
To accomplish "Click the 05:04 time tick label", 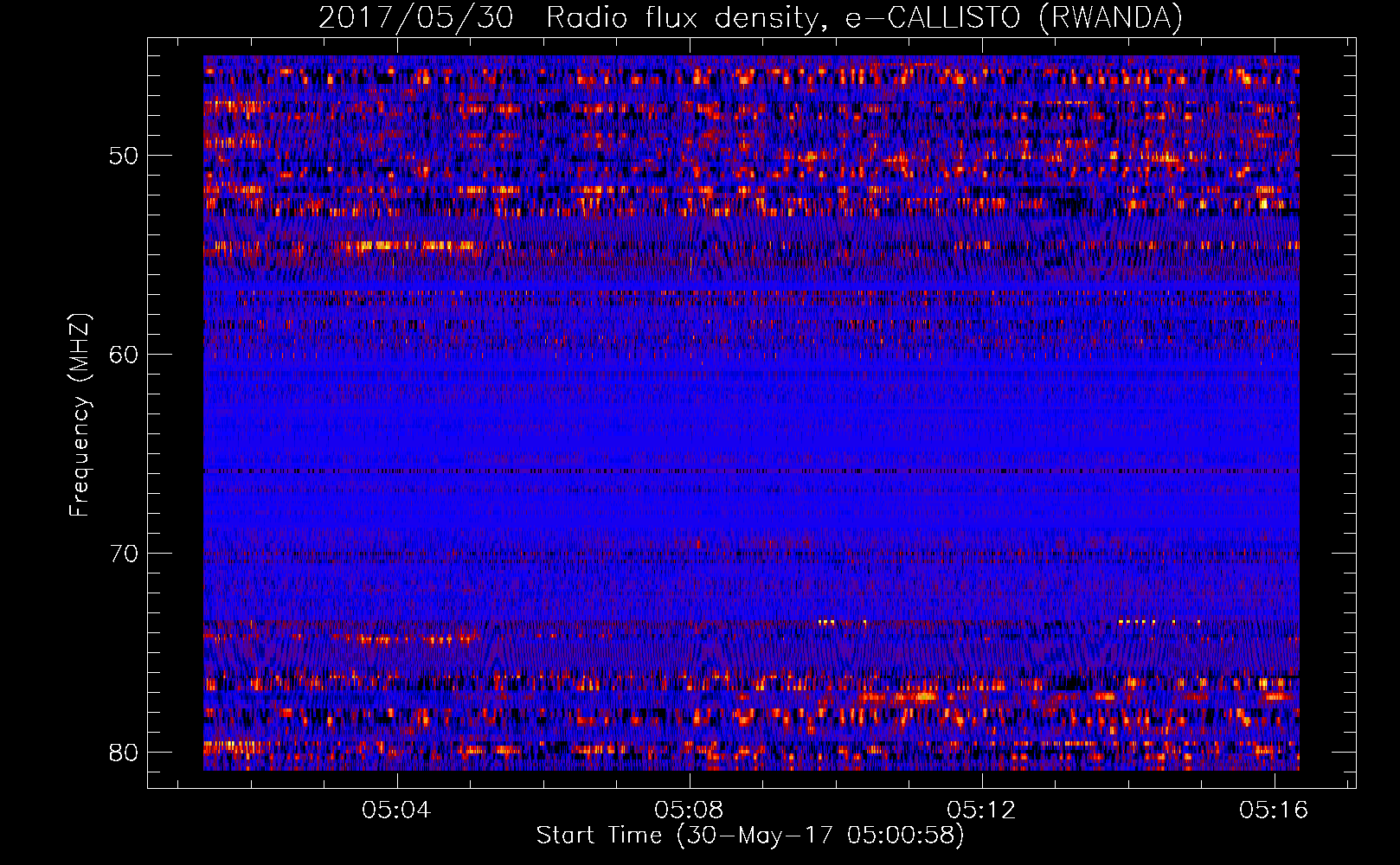I will (x=396, y=811).
